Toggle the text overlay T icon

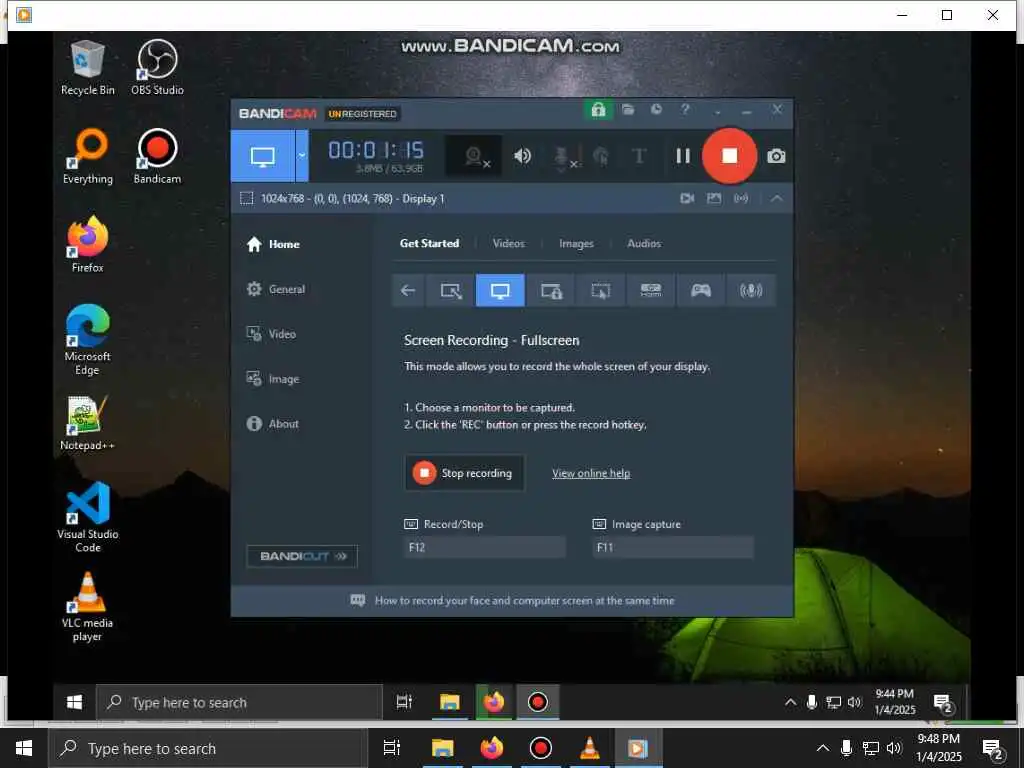click(x=639, y=156)
